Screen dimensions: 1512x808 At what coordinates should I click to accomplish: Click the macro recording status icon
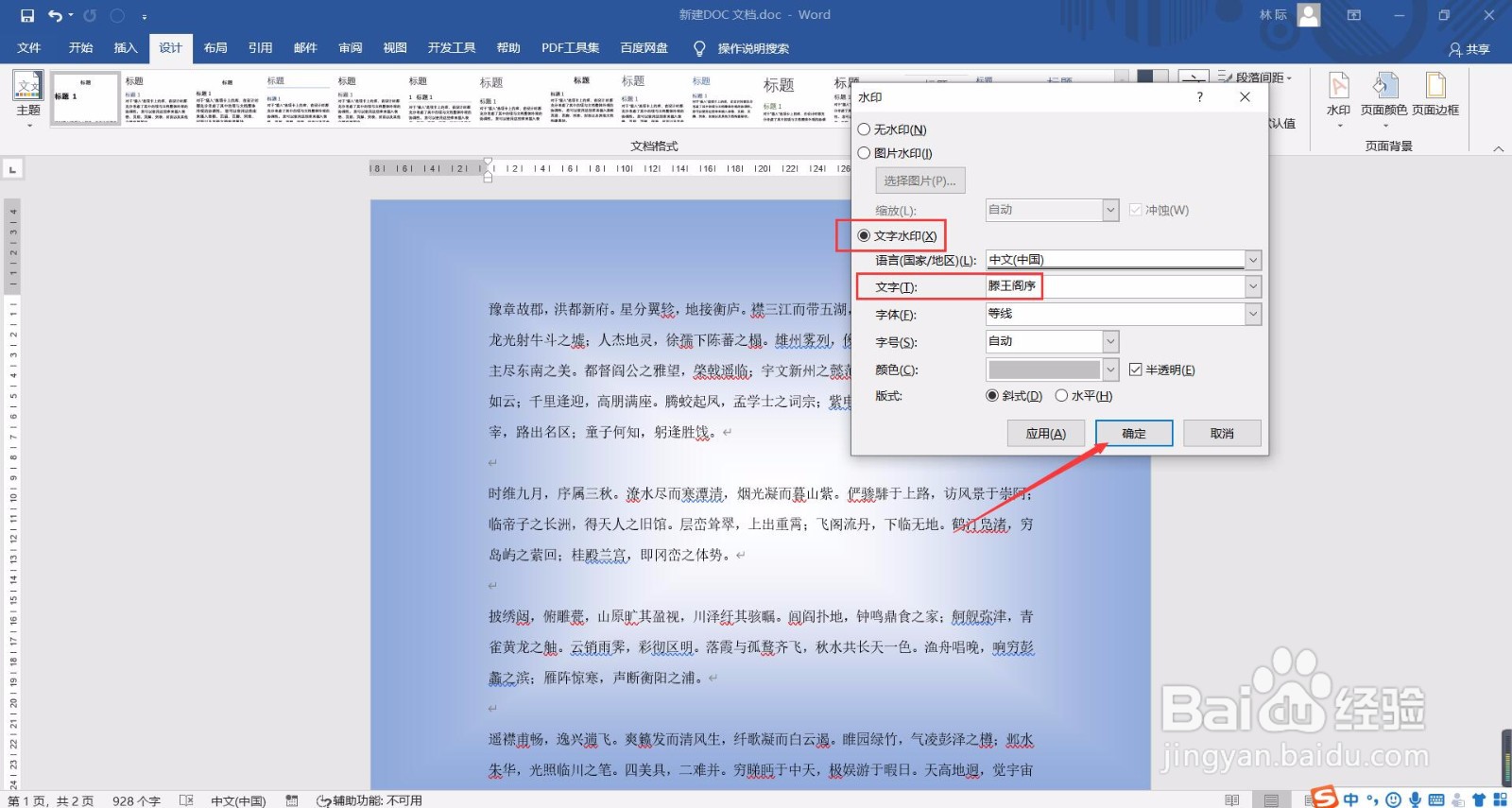pos(292,800)
